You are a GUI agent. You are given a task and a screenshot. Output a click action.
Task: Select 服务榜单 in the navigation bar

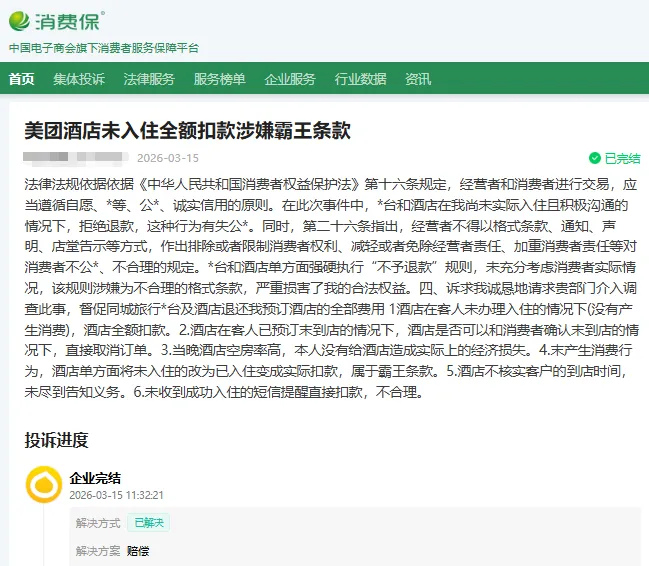pyautogui.click(x=219, y=79)
